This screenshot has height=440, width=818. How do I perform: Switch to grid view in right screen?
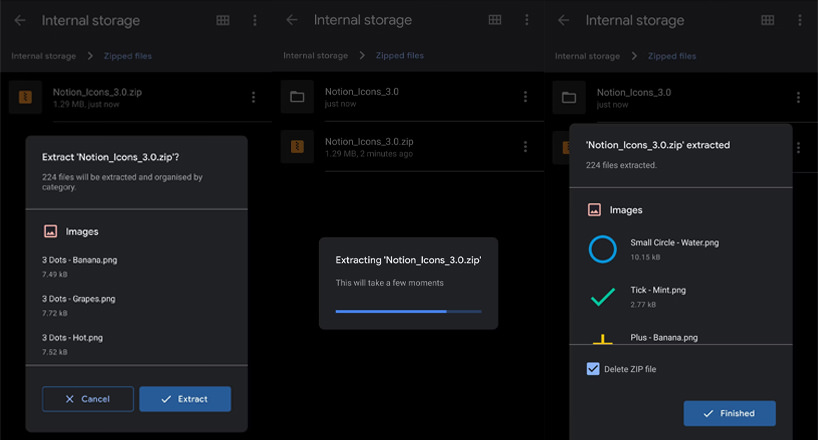[x=767, y=20]
